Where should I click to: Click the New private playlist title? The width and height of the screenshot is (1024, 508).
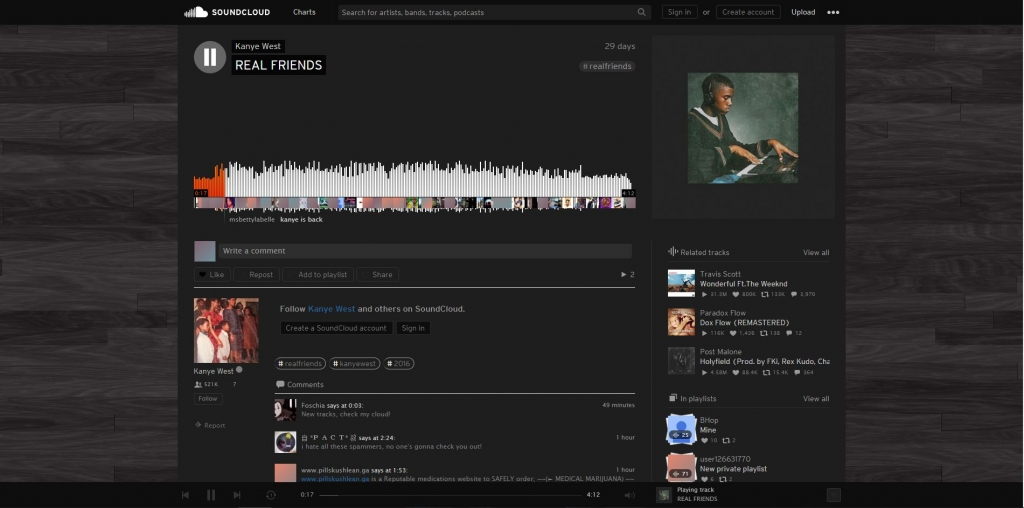(733, 469)
